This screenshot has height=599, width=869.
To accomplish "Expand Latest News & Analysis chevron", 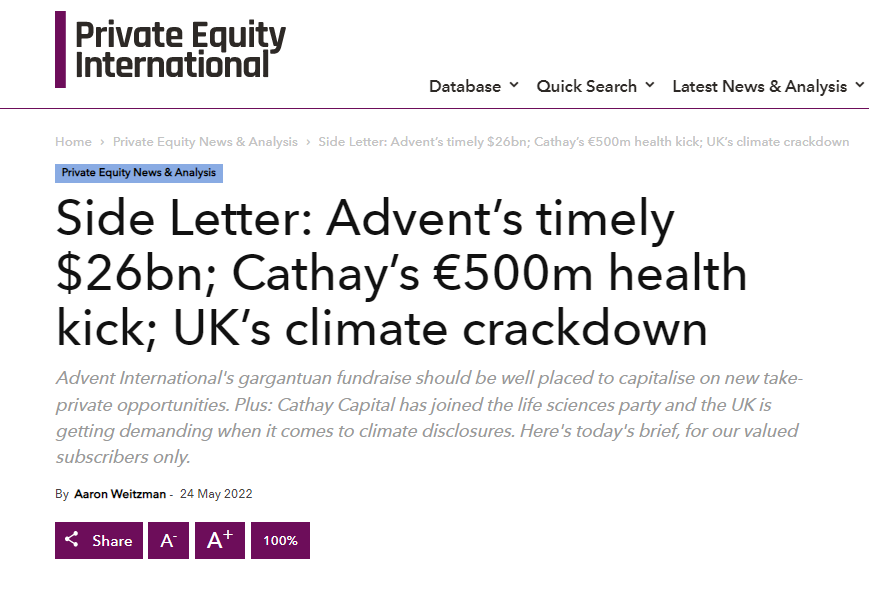I will point(860,85).
